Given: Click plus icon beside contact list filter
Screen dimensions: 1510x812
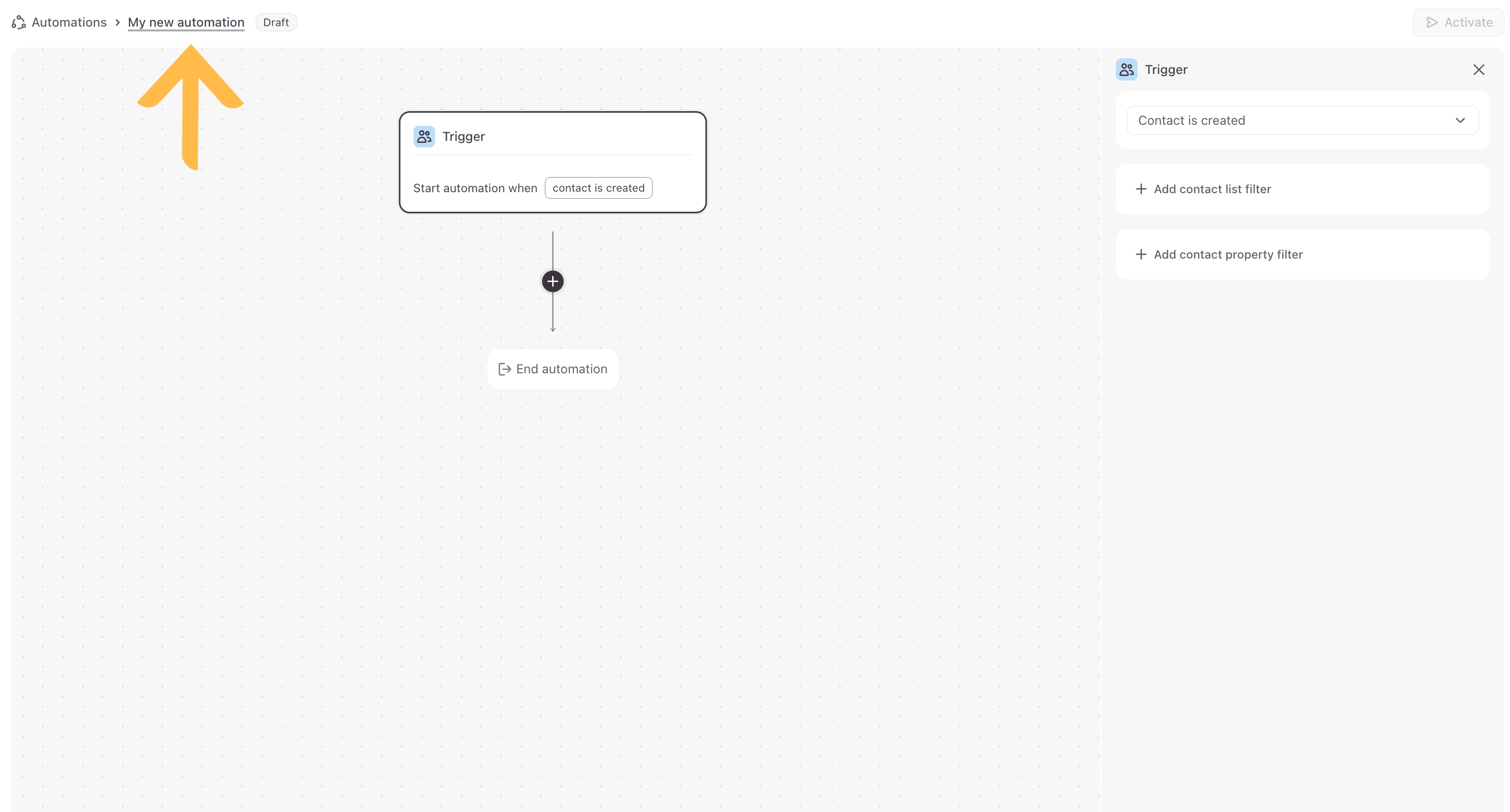Looking at the screenshot, I should click(1141, 189).
